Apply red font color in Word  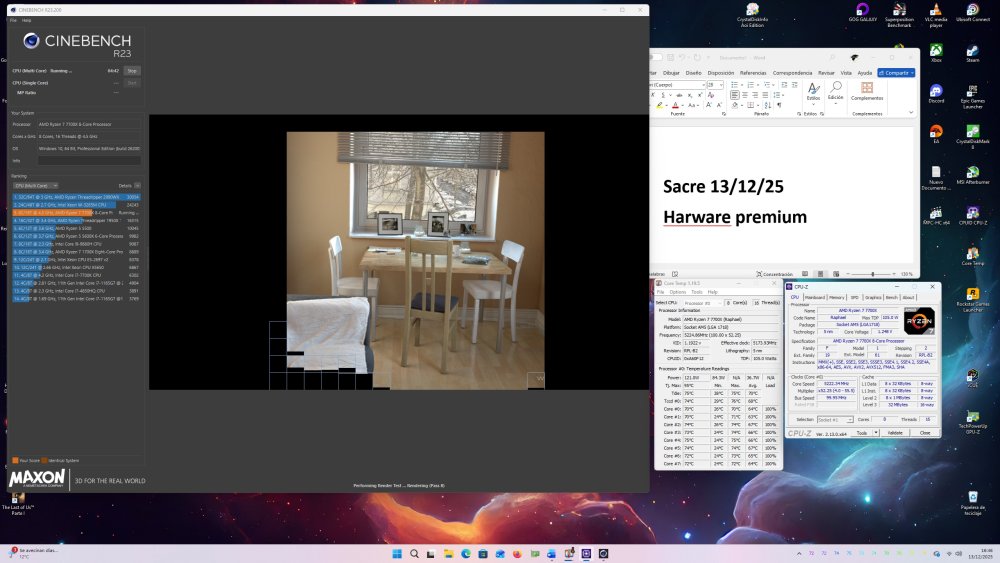coord(675,105)
